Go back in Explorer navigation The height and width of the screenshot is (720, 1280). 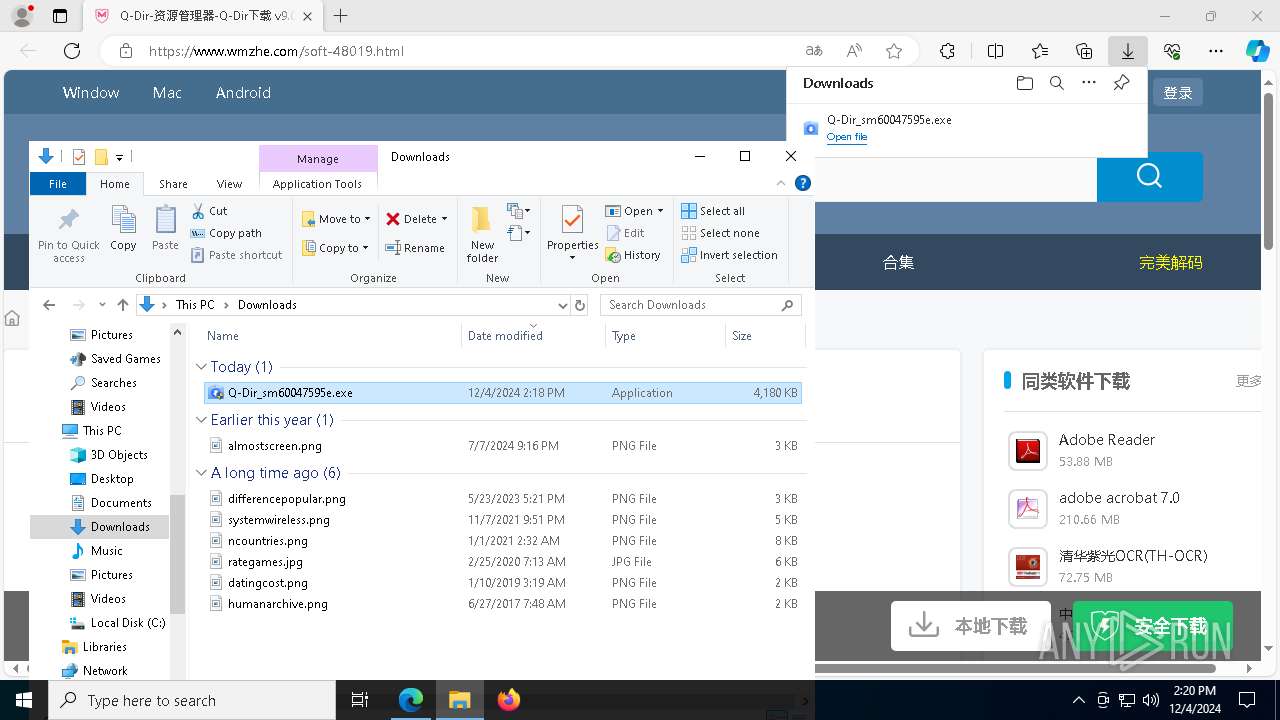tap(49, 305)
